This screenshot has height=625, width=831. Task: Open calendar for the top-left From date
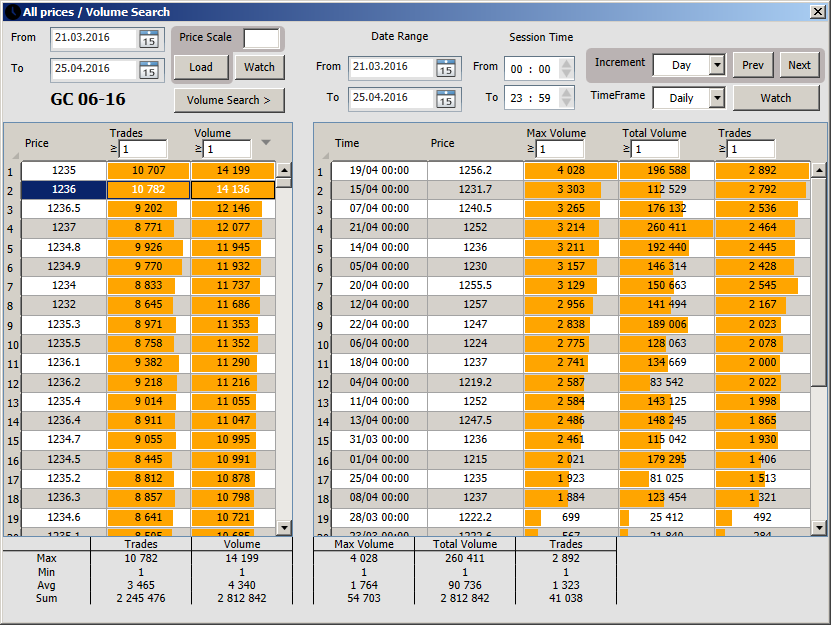coord(148,39)
